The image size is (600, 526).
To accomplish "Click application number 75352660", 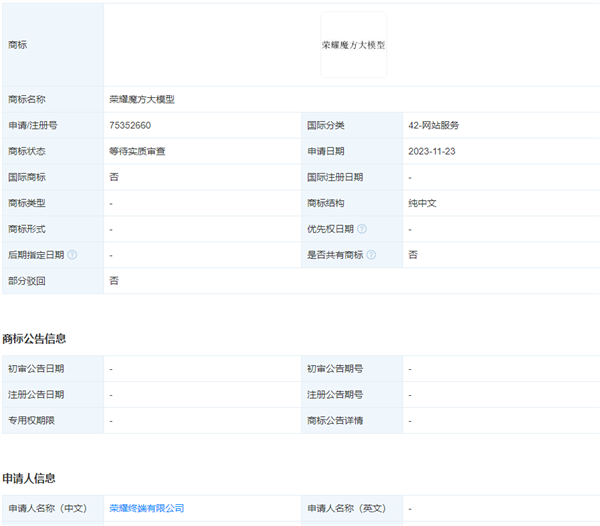I will (x=130, y=125).
